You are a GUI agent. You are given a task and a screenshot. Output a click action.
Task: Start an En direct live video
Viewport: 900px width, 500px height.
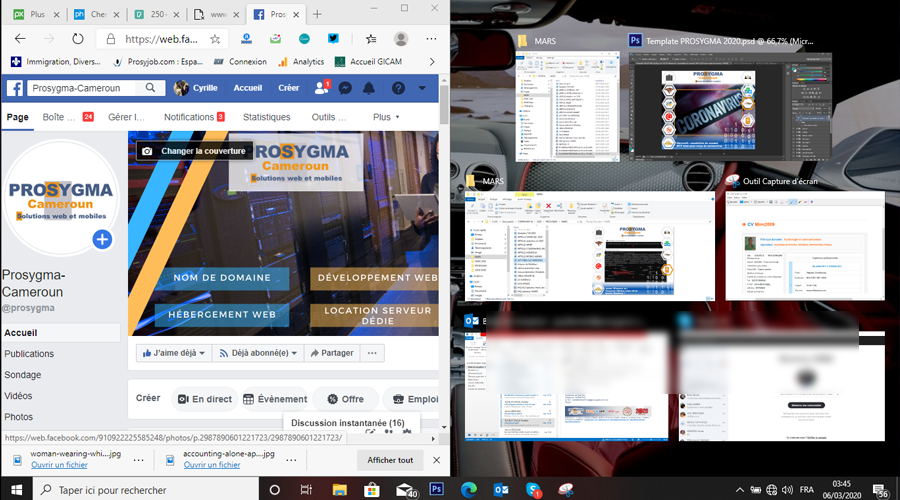point(205,398)
